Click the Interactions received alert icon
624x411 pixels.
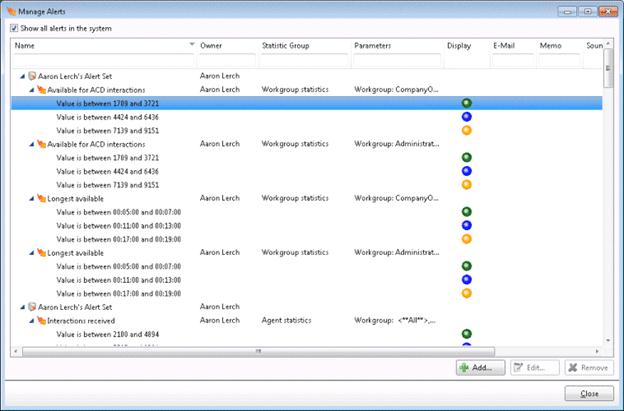[41, 320]
